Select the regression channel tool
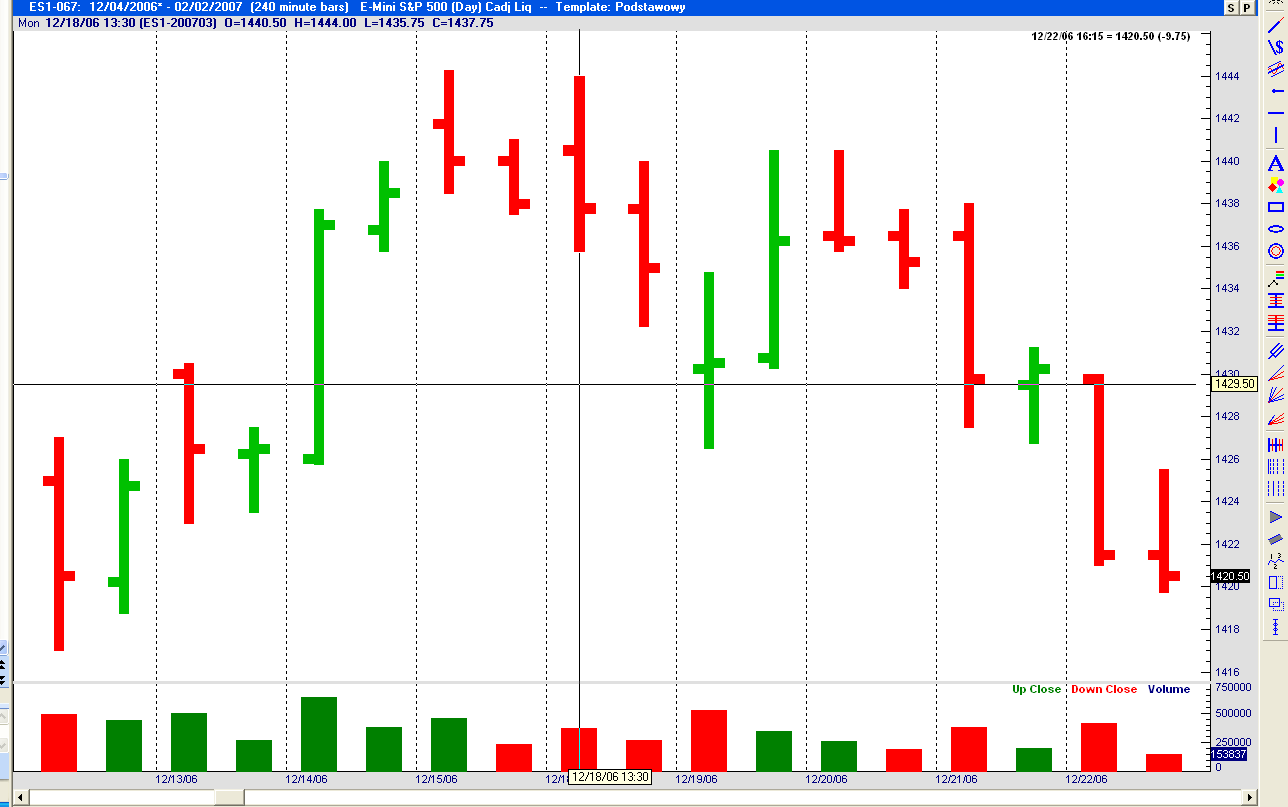The image size is (1288, 807). [1275, 69]
